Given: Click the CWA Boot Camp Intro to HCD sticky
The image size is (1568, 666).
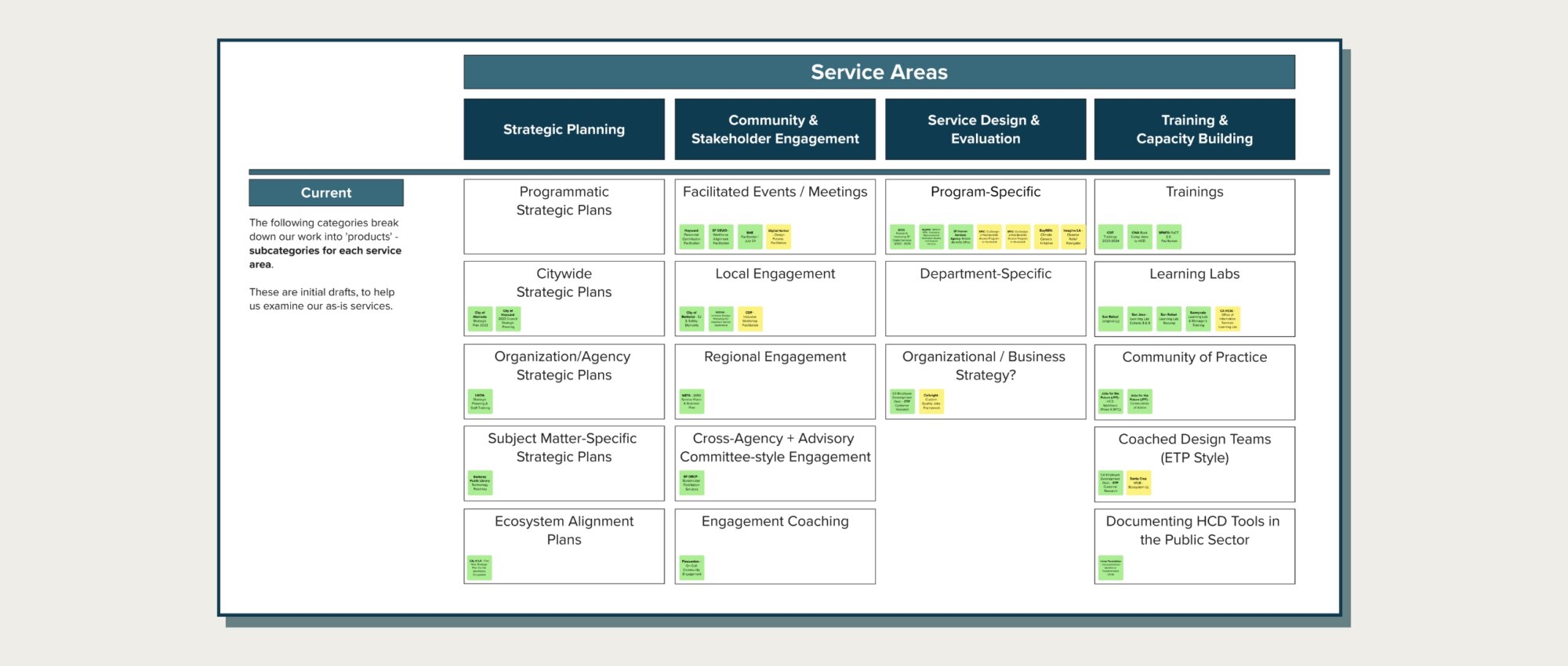Looking at the screenshot, I should click(1139, 237).
